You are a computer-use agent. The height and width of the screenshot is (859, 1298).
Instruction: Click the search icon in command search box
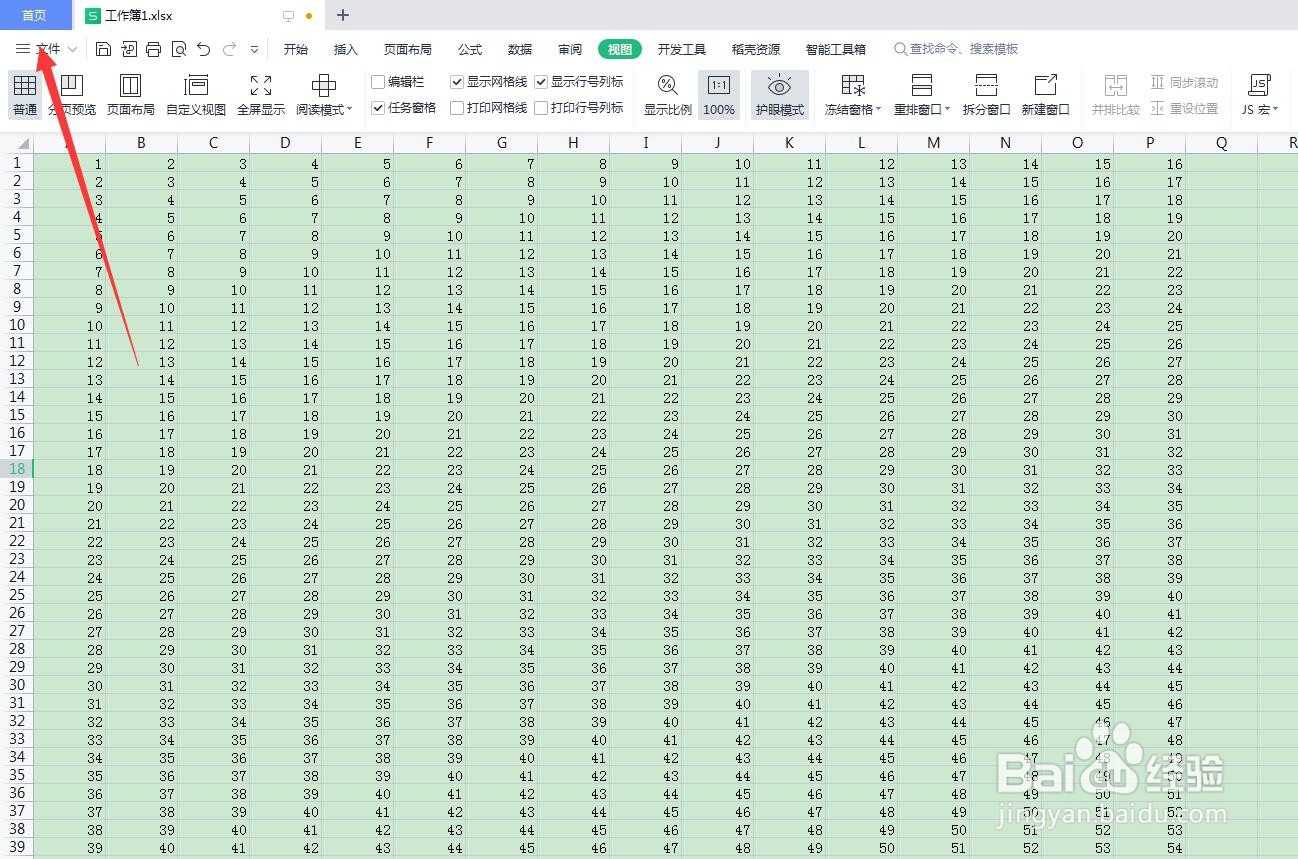point(900,49)
